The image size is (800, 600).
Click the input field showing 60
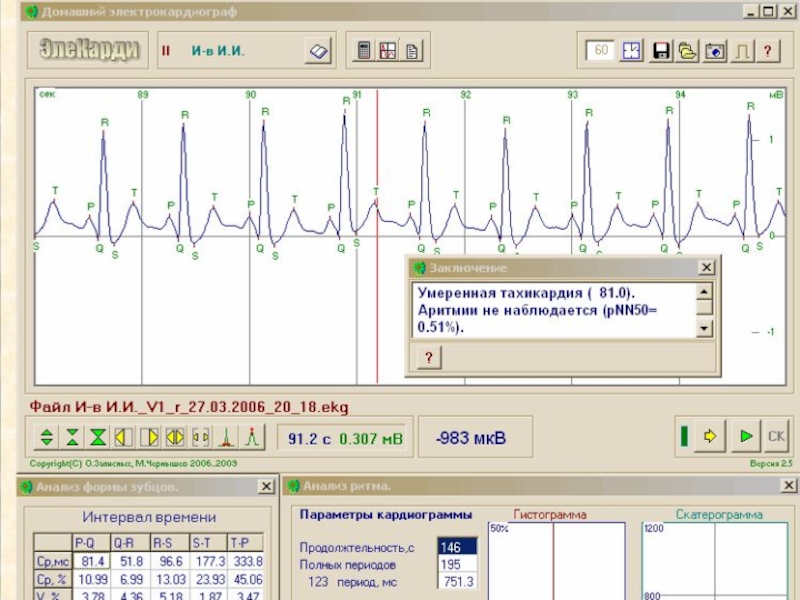pos(601,51)
